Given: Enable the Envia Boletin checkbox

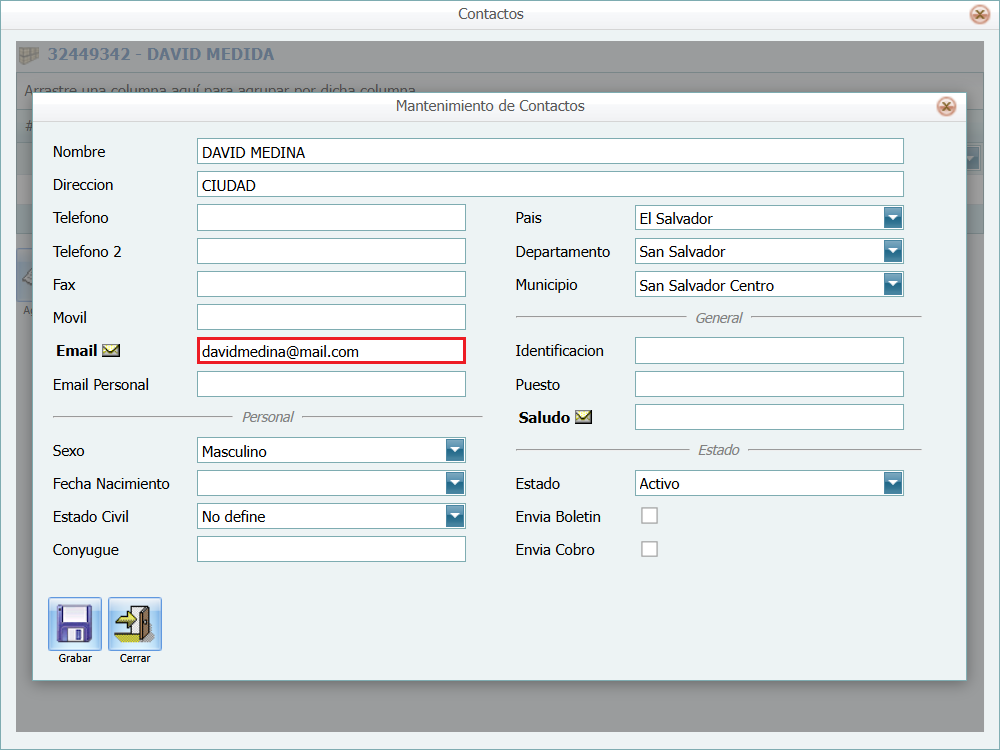Looking at the screenshot, I should pos(649,516).
